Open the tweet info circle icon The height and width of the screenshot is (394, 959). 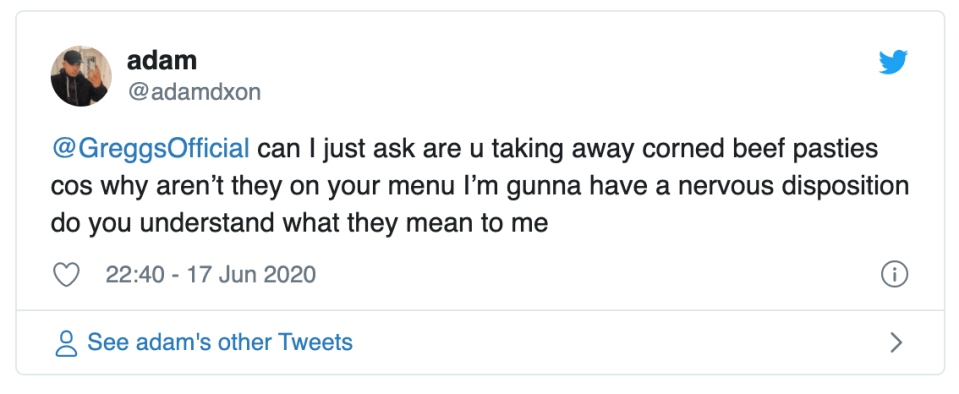(894, 275)
